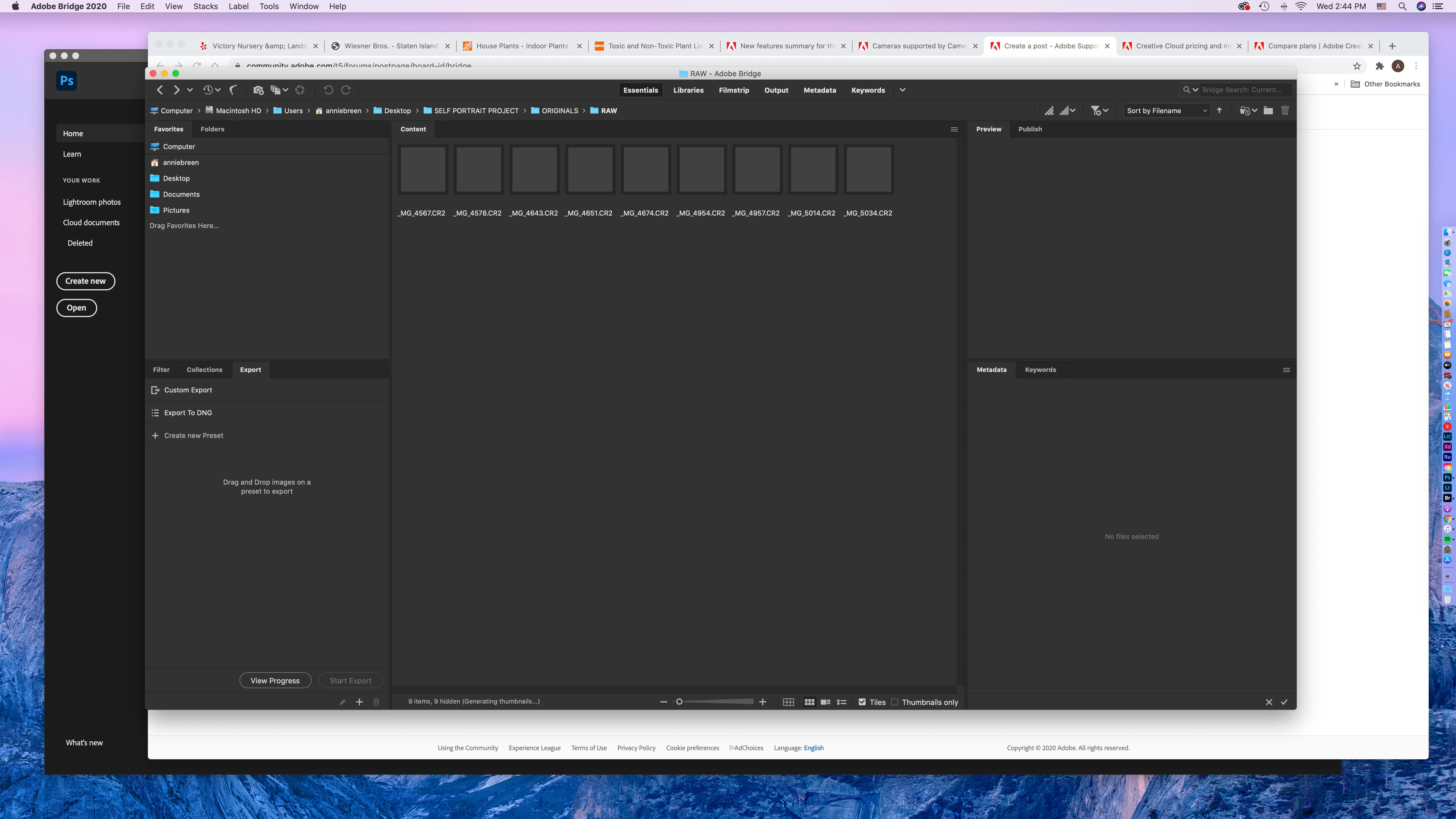Click browse quickly by embedded thumbnails icon
Screen dimensions: 1456x819
(1049, 111)
